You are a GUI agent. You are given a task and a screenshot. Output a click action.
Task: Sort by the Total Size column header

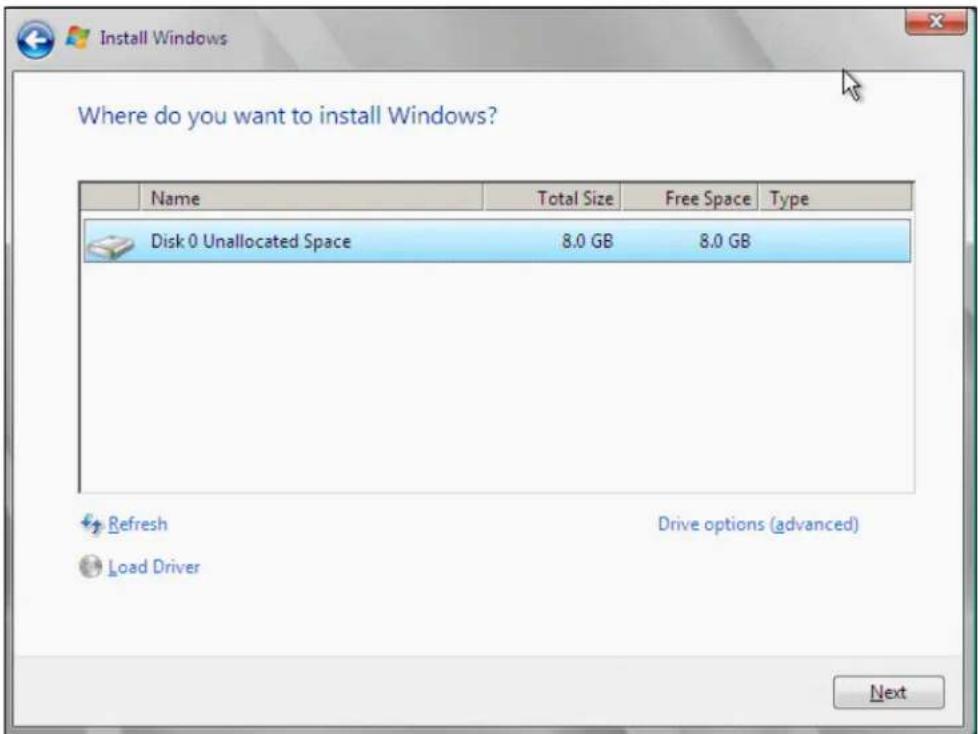coord(552,198)
